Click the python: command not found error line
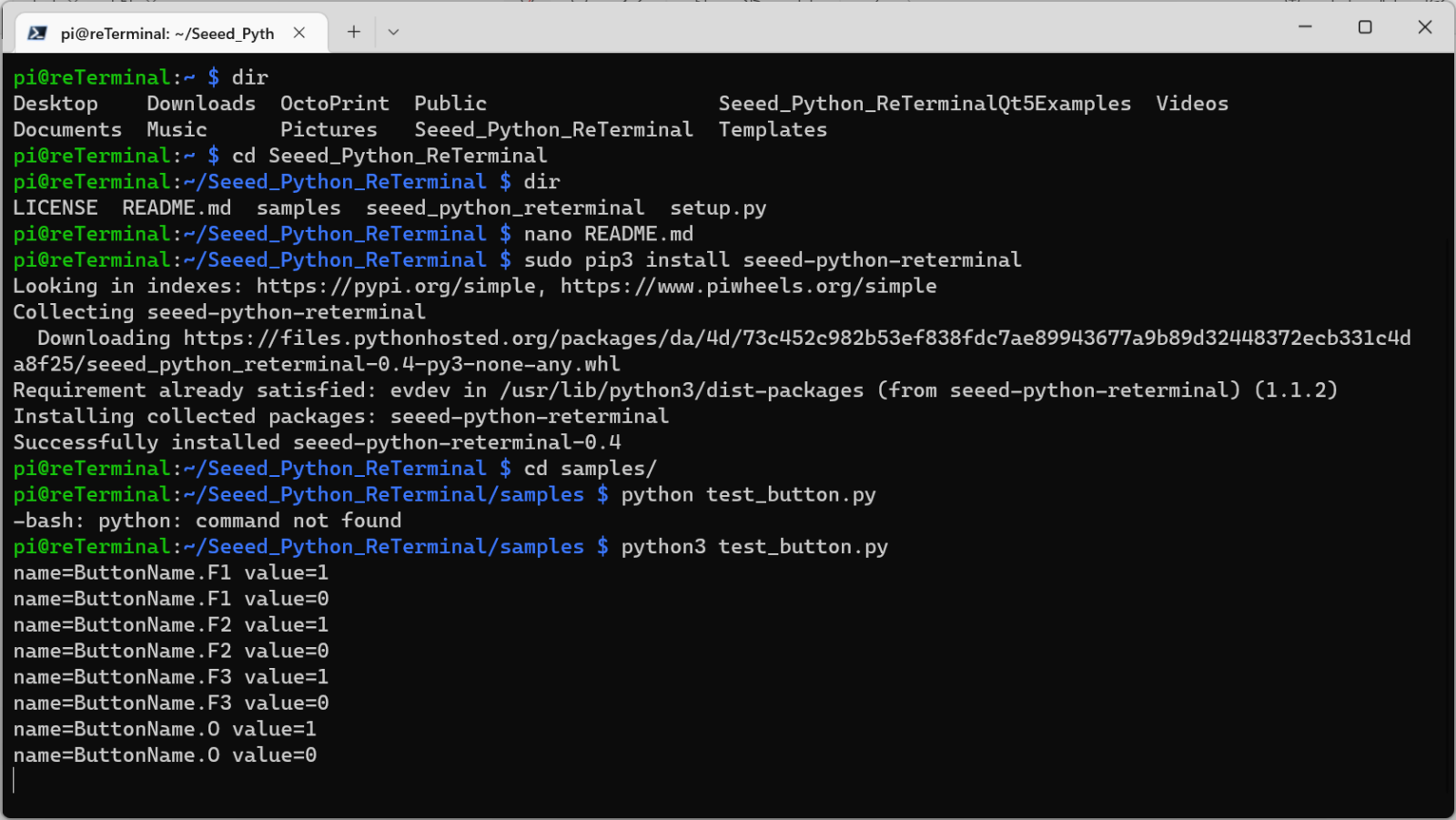The image size is (1456, 820). [207, 521]
